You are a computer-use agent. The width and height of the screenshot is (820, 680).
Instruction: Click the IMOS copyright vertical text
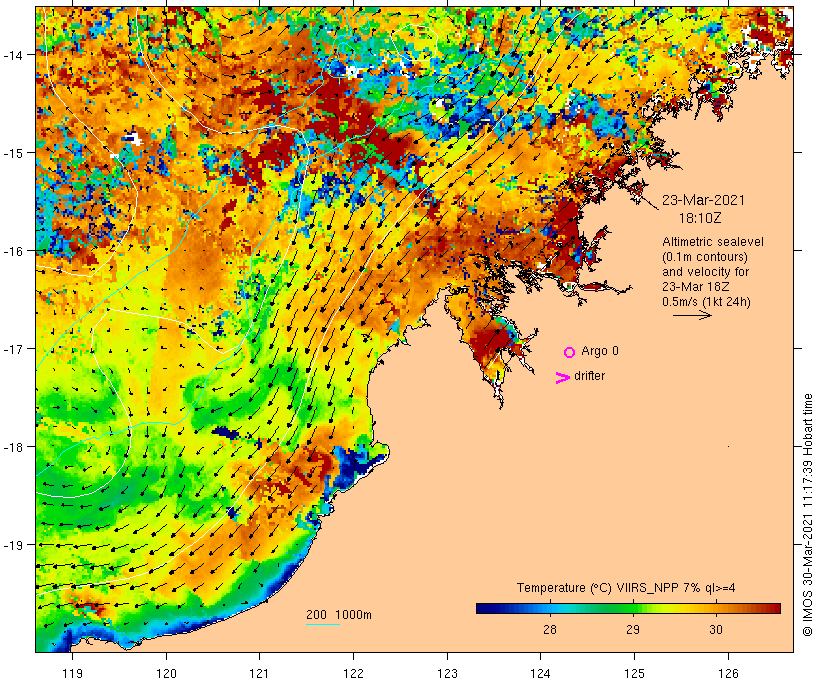(x=807, y=515)
